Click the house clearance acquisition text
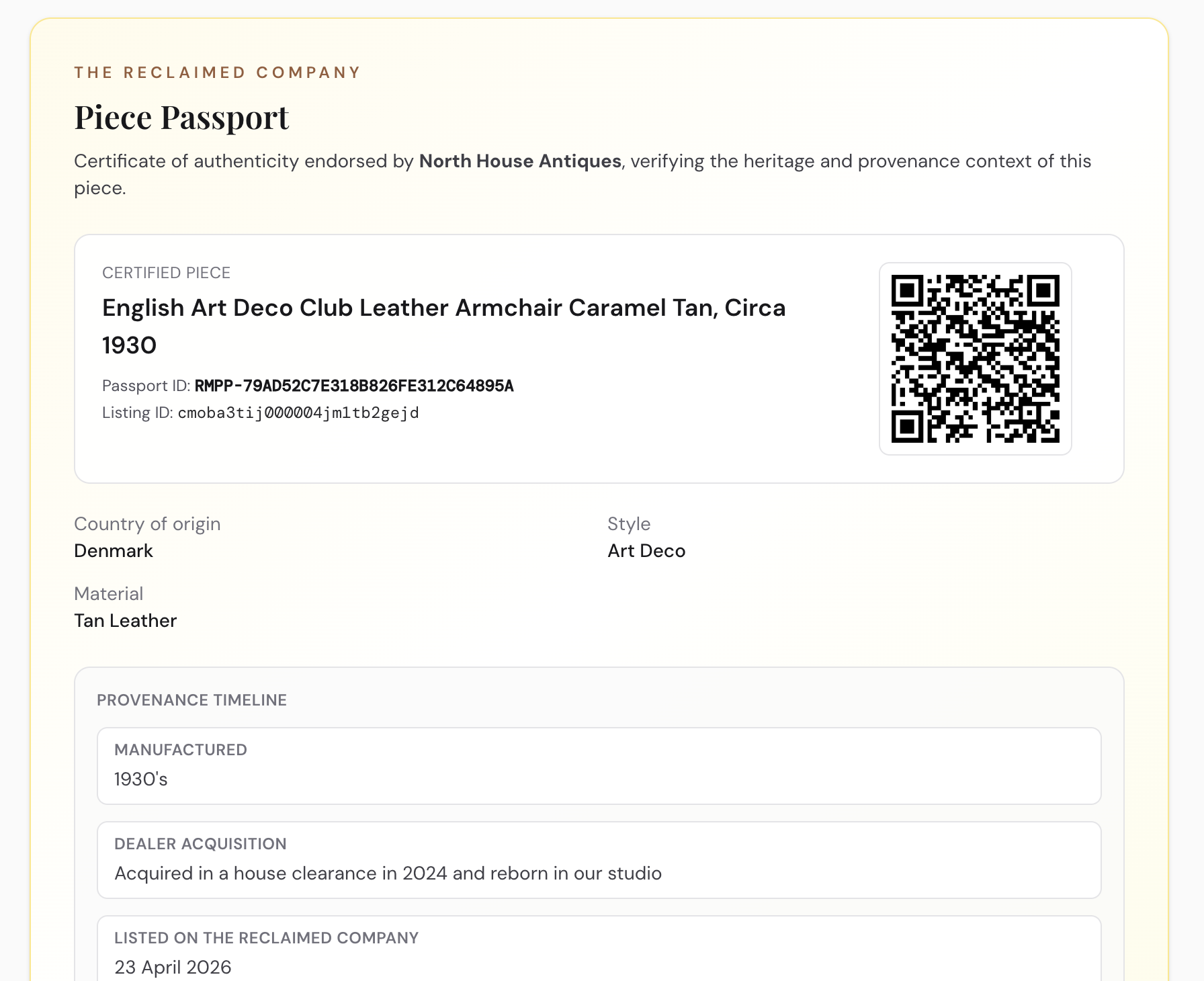The width and height of the screenshot is (1204, 981). [388, 873]
